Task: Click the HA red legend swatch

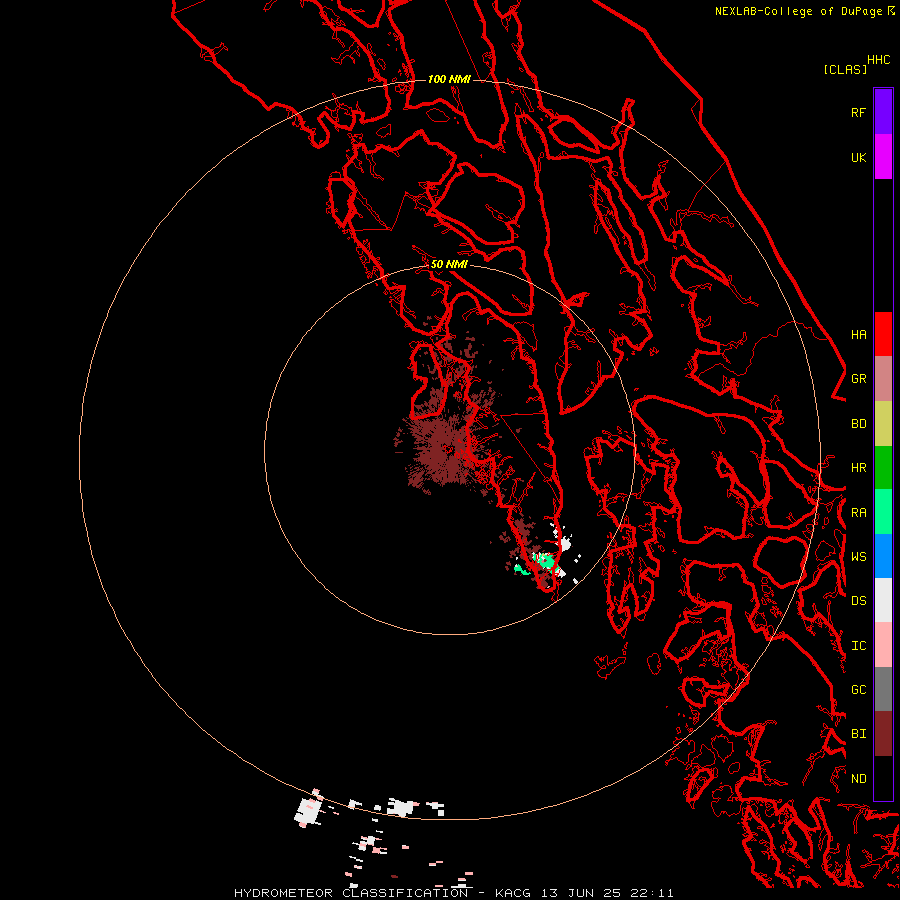Action: tap(883, 334)
